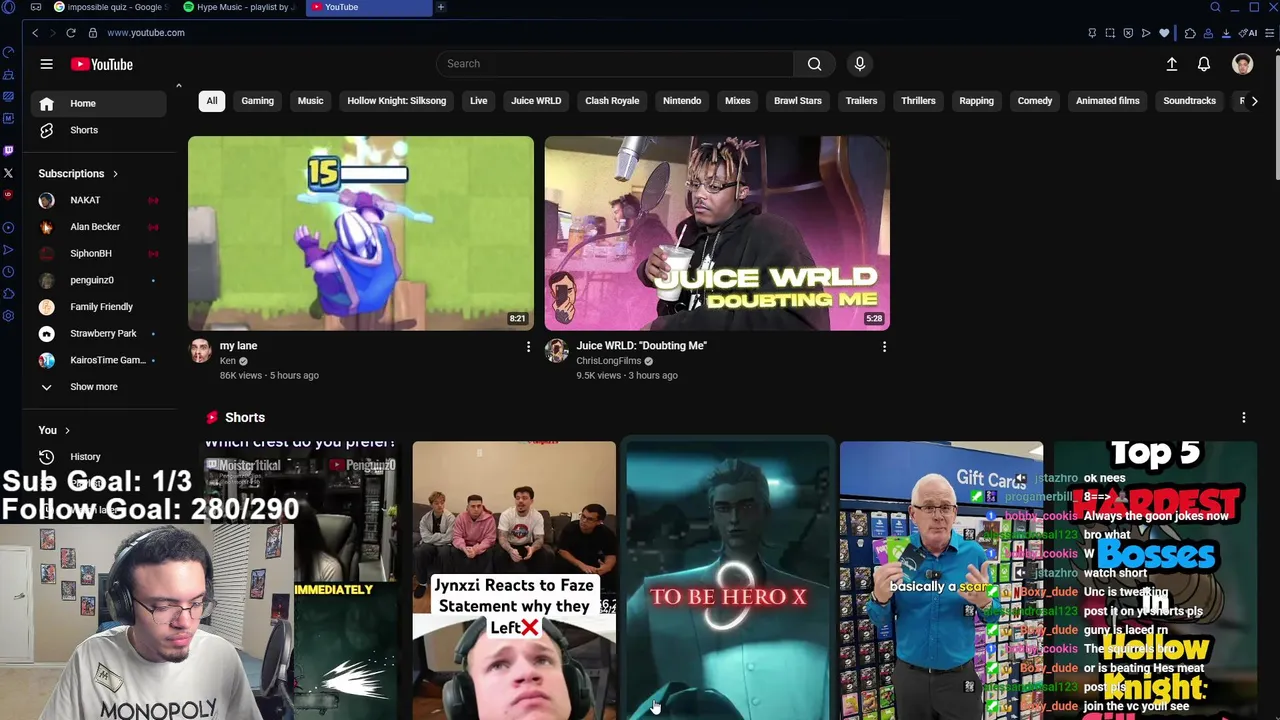Play the 'my lane' video thumbnail

click(x=361, y=233)
